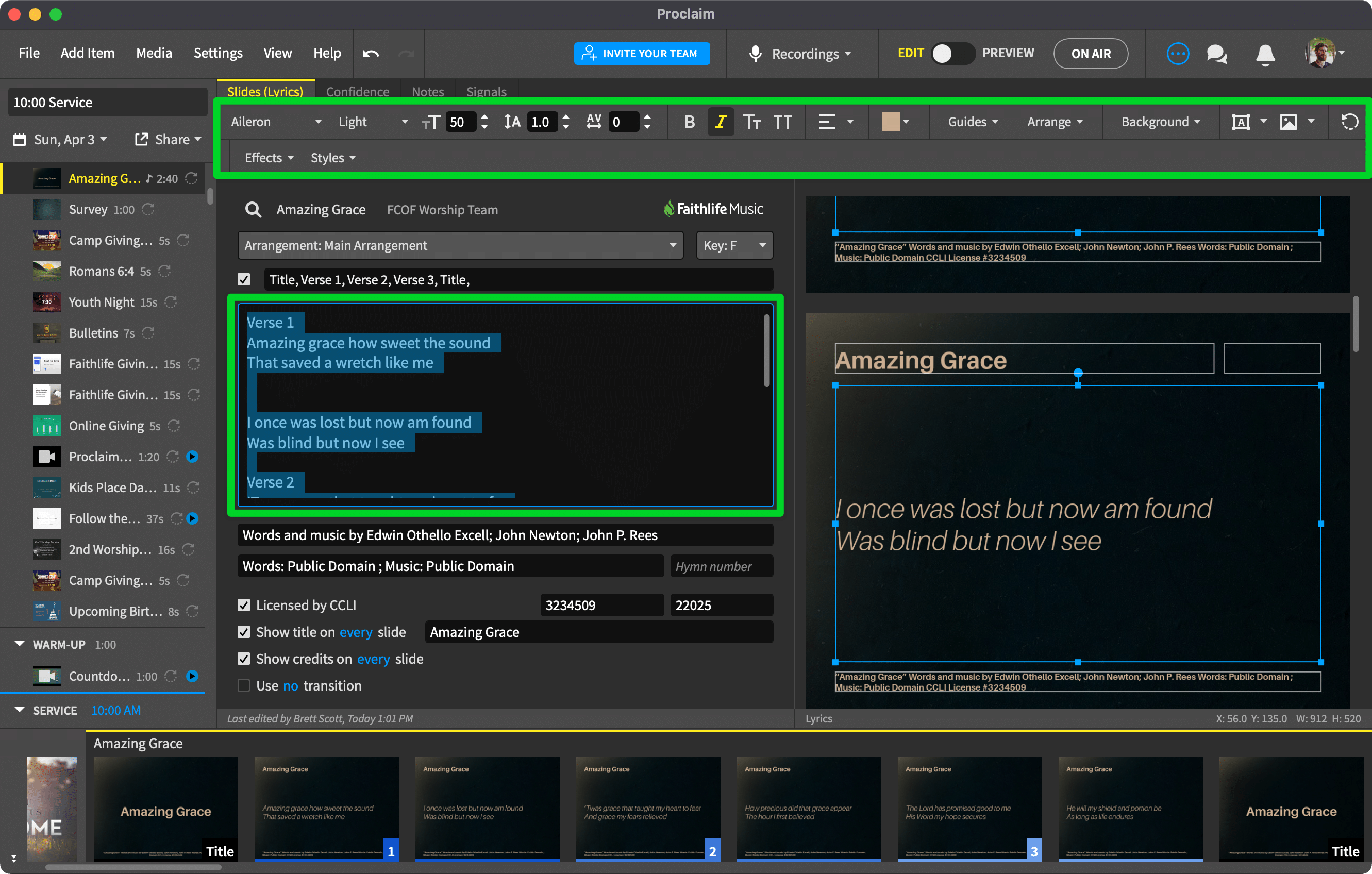Uncheck Licensed by CCLI

coord(244,605)
